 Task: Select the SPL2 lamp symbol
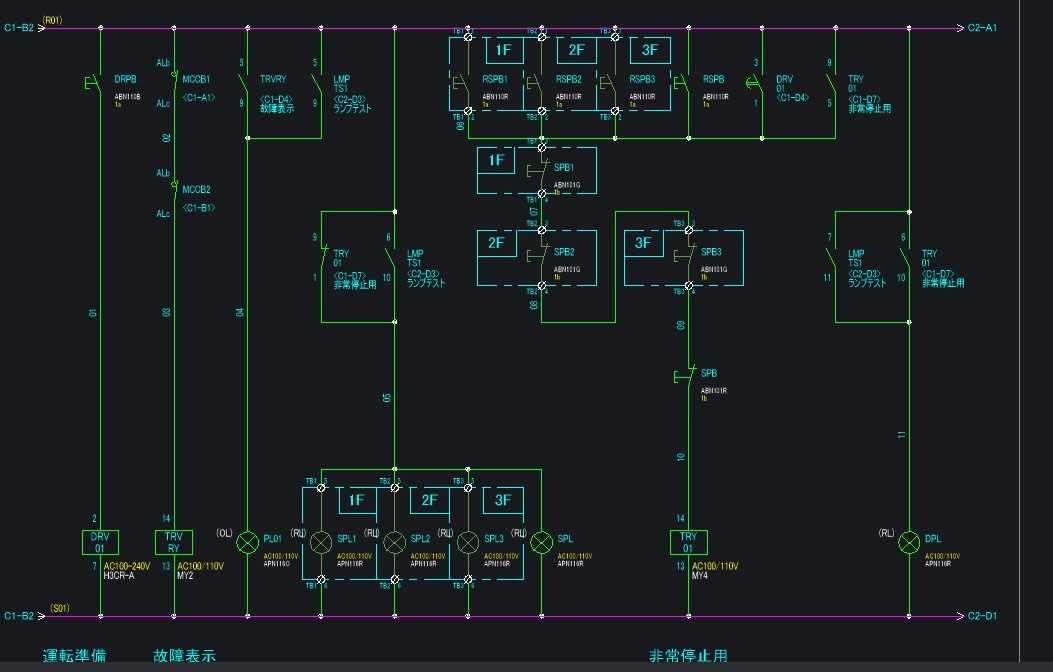pyautogui.click(x=395, y=543)
